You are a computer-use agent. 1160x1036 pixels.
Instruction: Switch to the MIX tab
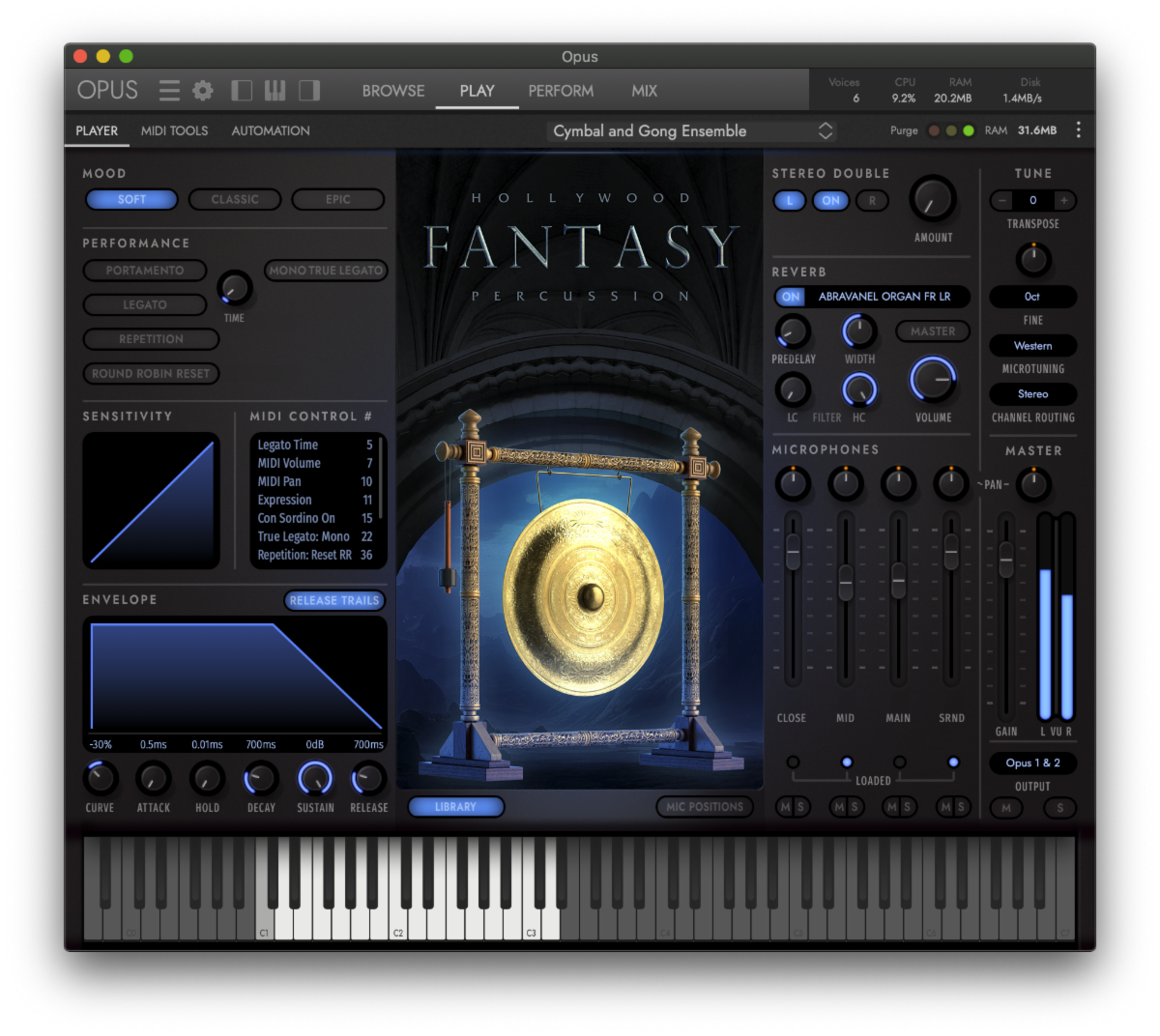[x=645, y=91]
